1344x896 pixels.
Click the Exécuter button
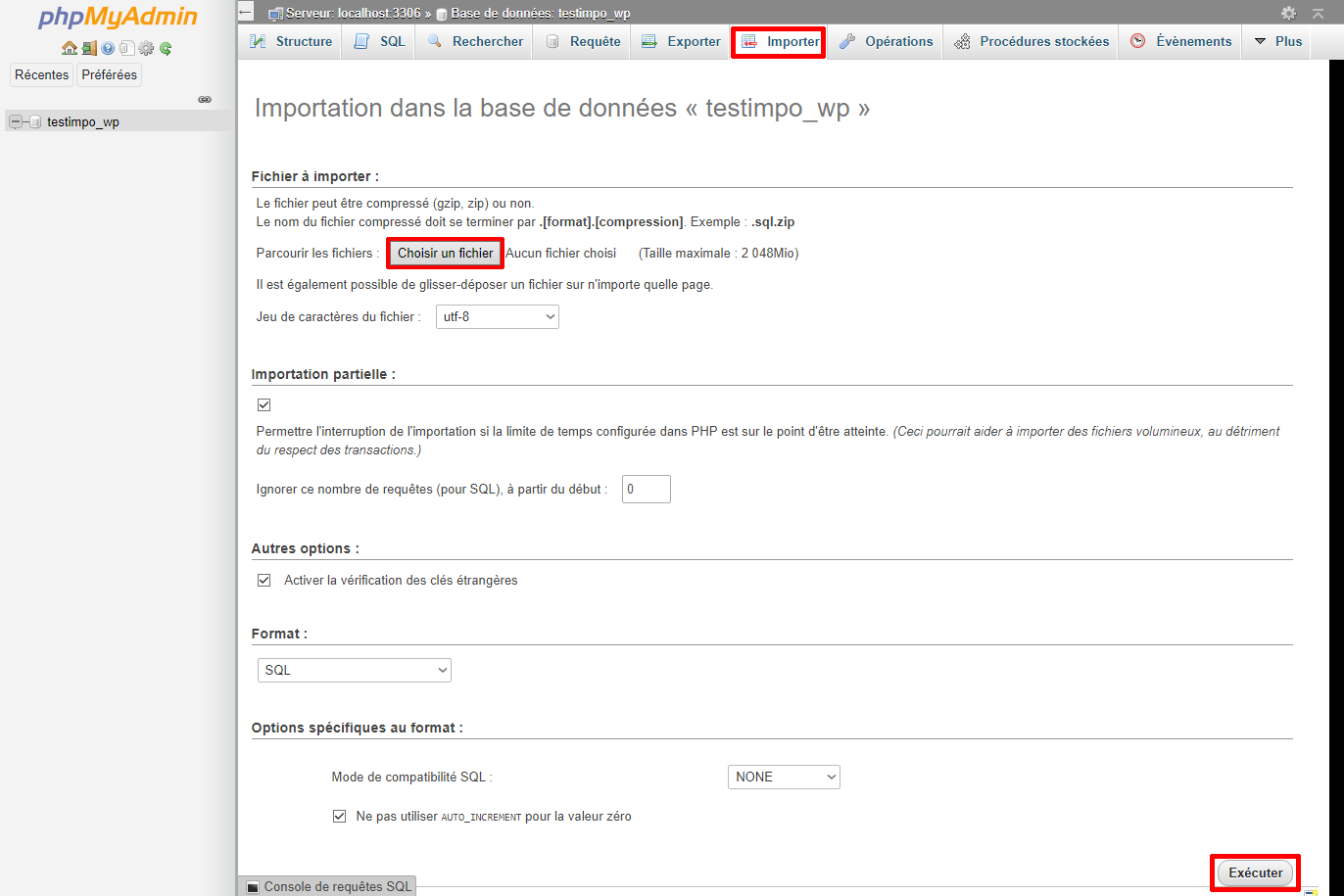click(1256, 872)
